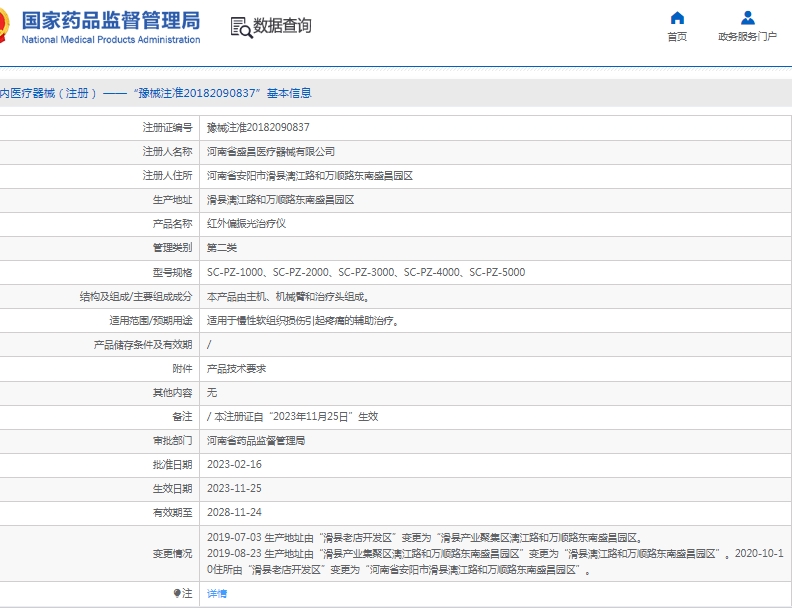Image resolution: width=792 pixels, height=611 pixels.
Task: Click the breadcrumb heading 豫械注准20182090837 基本信息
Action: pyautogui.click(x=222, y=93)
